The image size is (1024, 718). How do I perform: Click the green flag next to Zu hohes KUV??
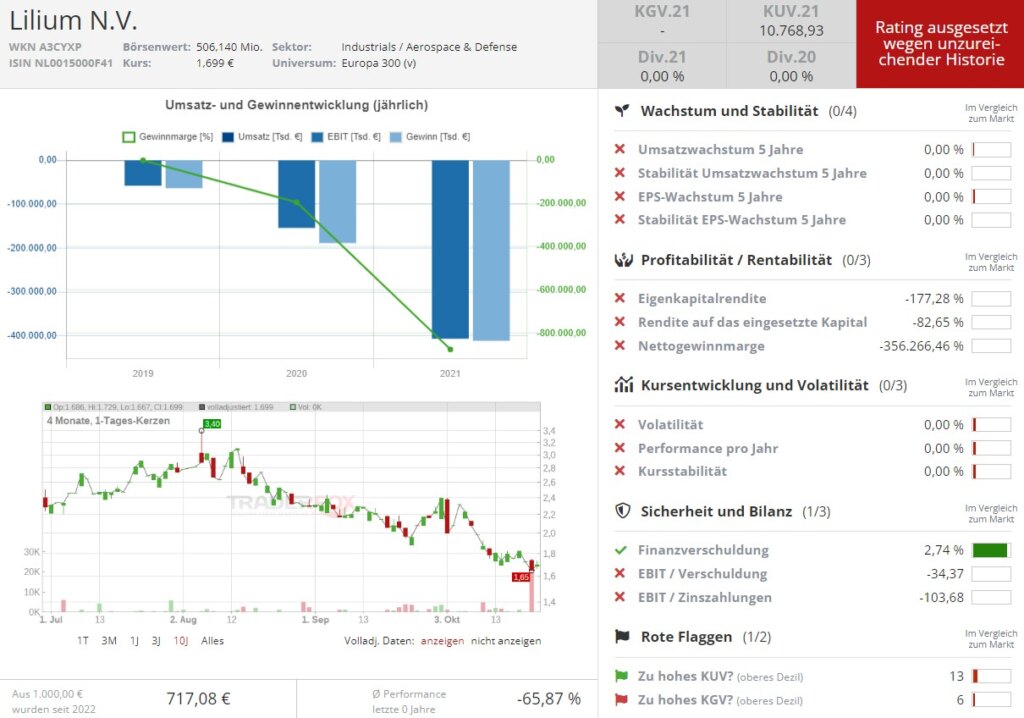coord(621,676)
